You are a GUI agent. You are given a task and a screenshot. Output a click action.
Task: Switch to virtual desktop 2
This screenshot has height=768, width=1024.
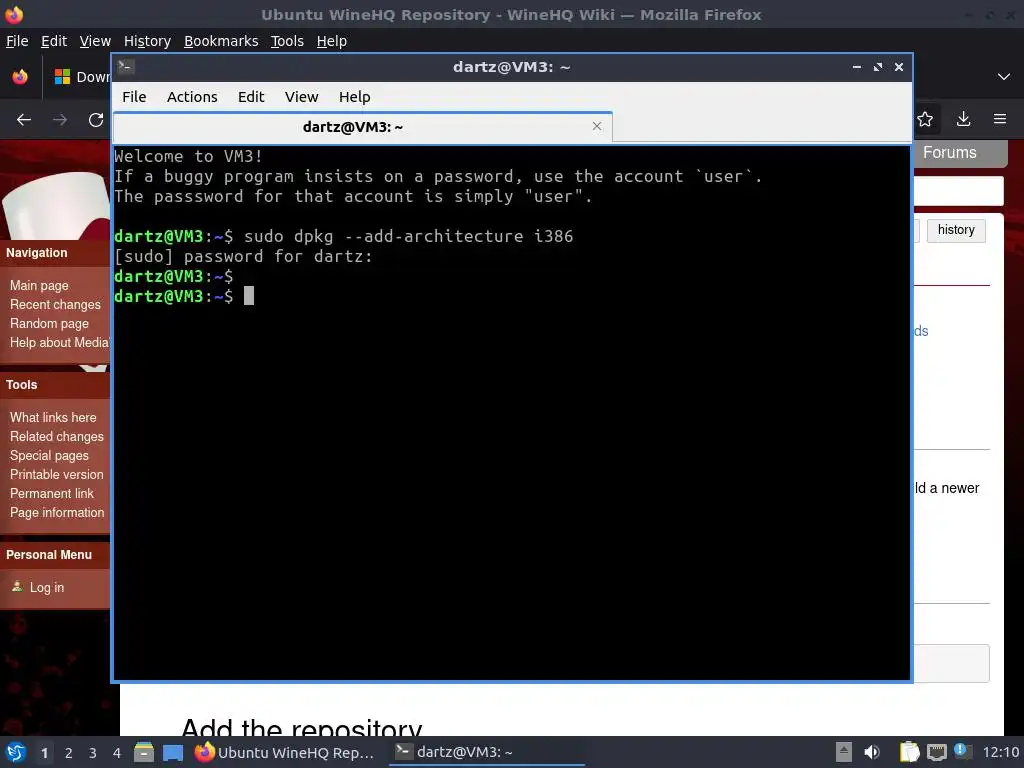pyautogui.click(x=69, y=753)
